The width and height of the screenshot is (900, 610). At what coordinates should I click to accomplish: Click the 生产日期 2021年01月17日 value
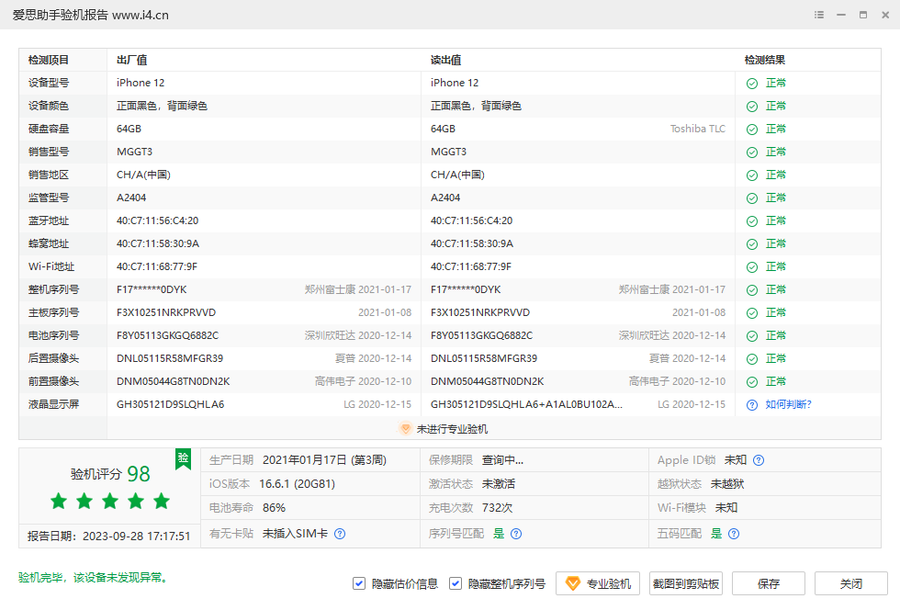[324, 460]
